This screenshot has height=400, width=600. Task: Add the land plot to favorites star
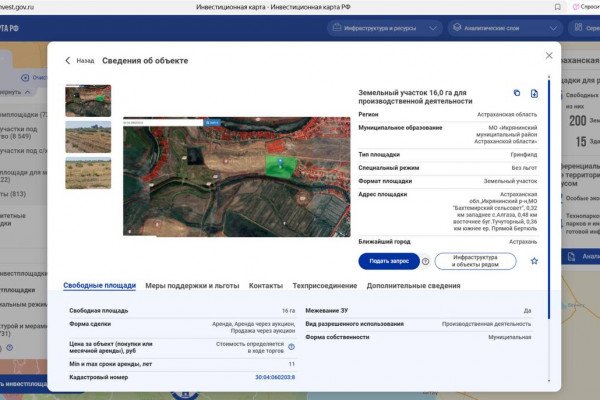pyautogui.click(x=534, y=261)
